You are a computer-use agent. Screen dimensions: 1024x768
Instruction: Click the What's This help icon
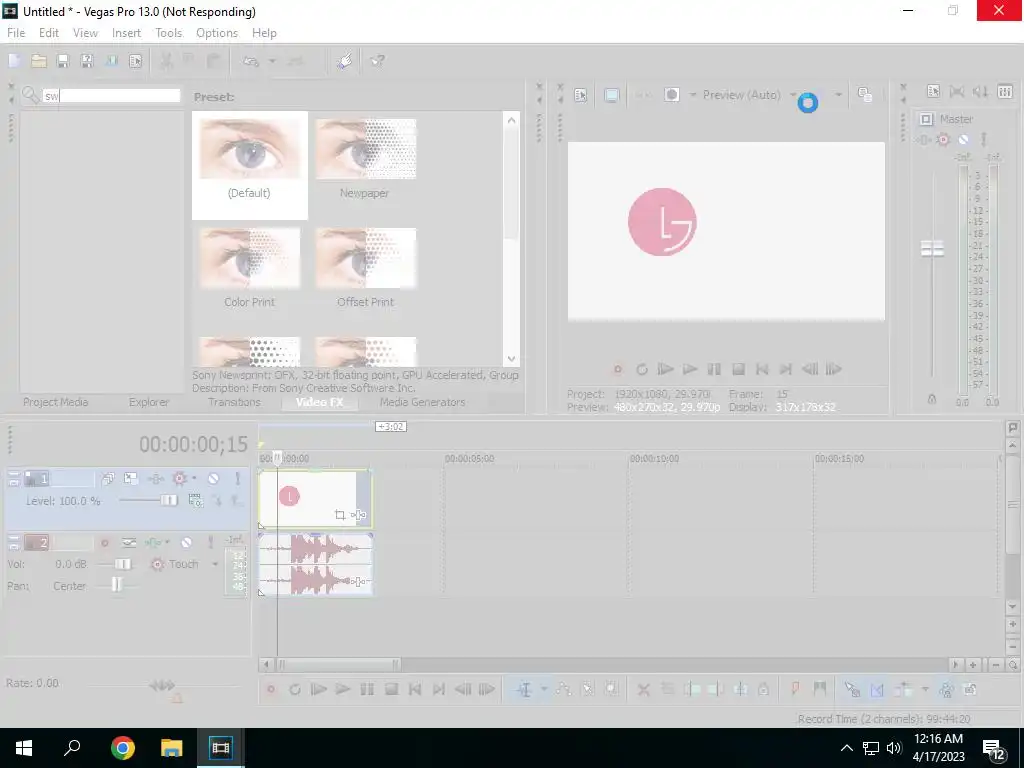point(377,61)
